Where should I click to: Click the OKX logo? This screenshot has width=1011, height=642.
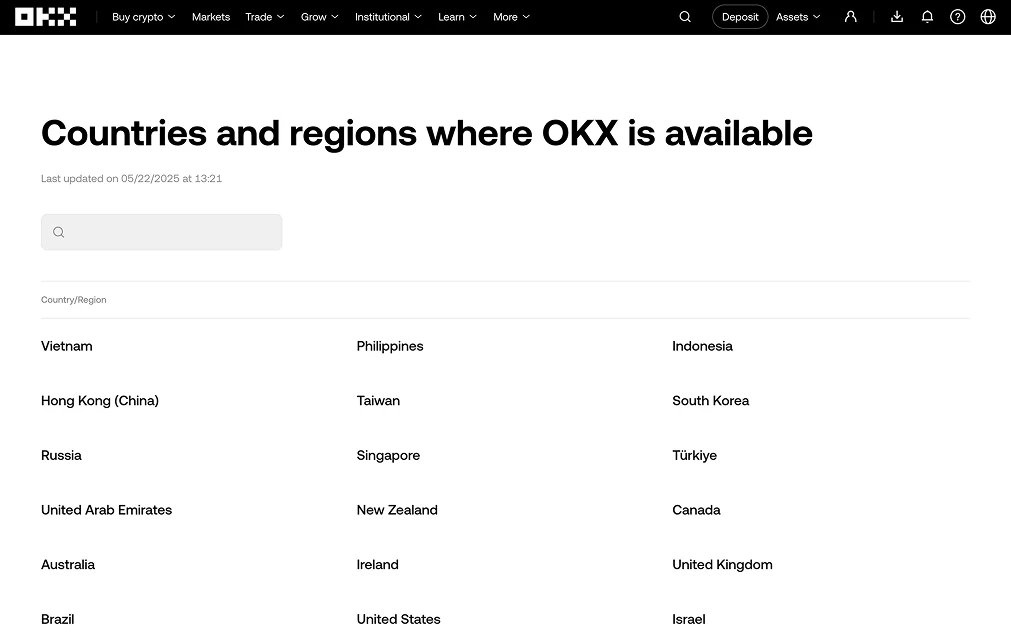click(x=45, y=16)
